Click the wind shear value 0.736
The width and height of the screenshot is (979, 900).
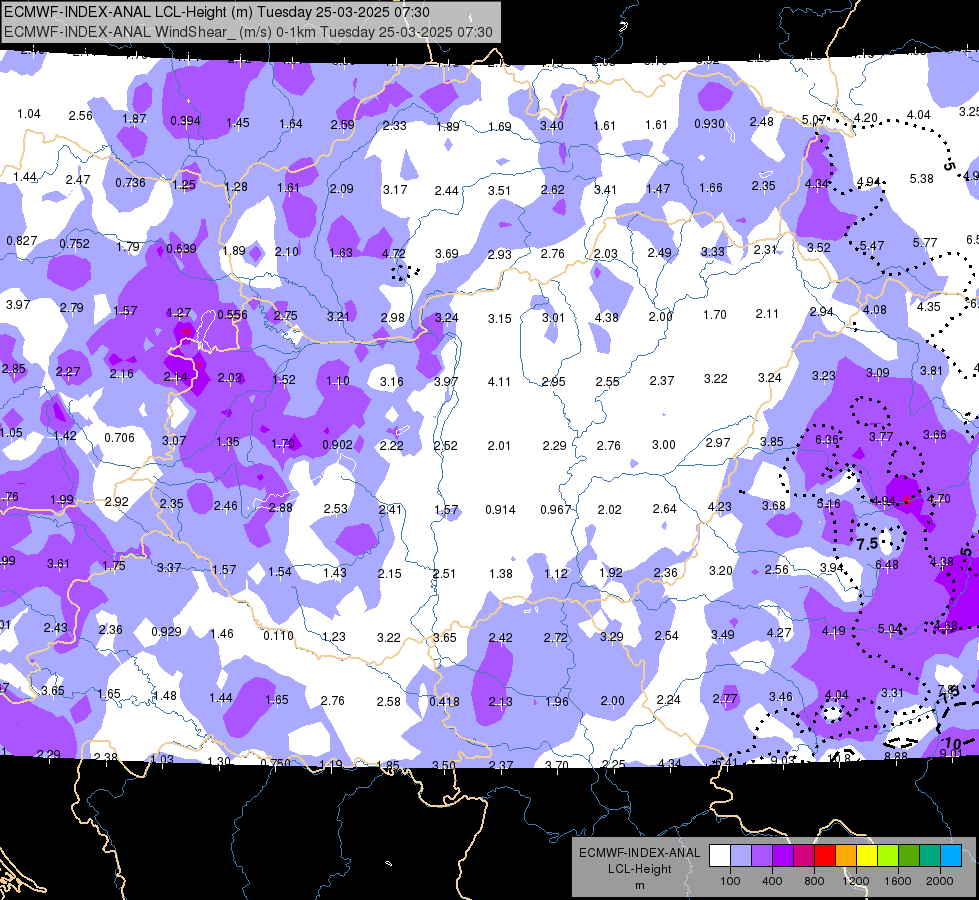coord(130,183)
